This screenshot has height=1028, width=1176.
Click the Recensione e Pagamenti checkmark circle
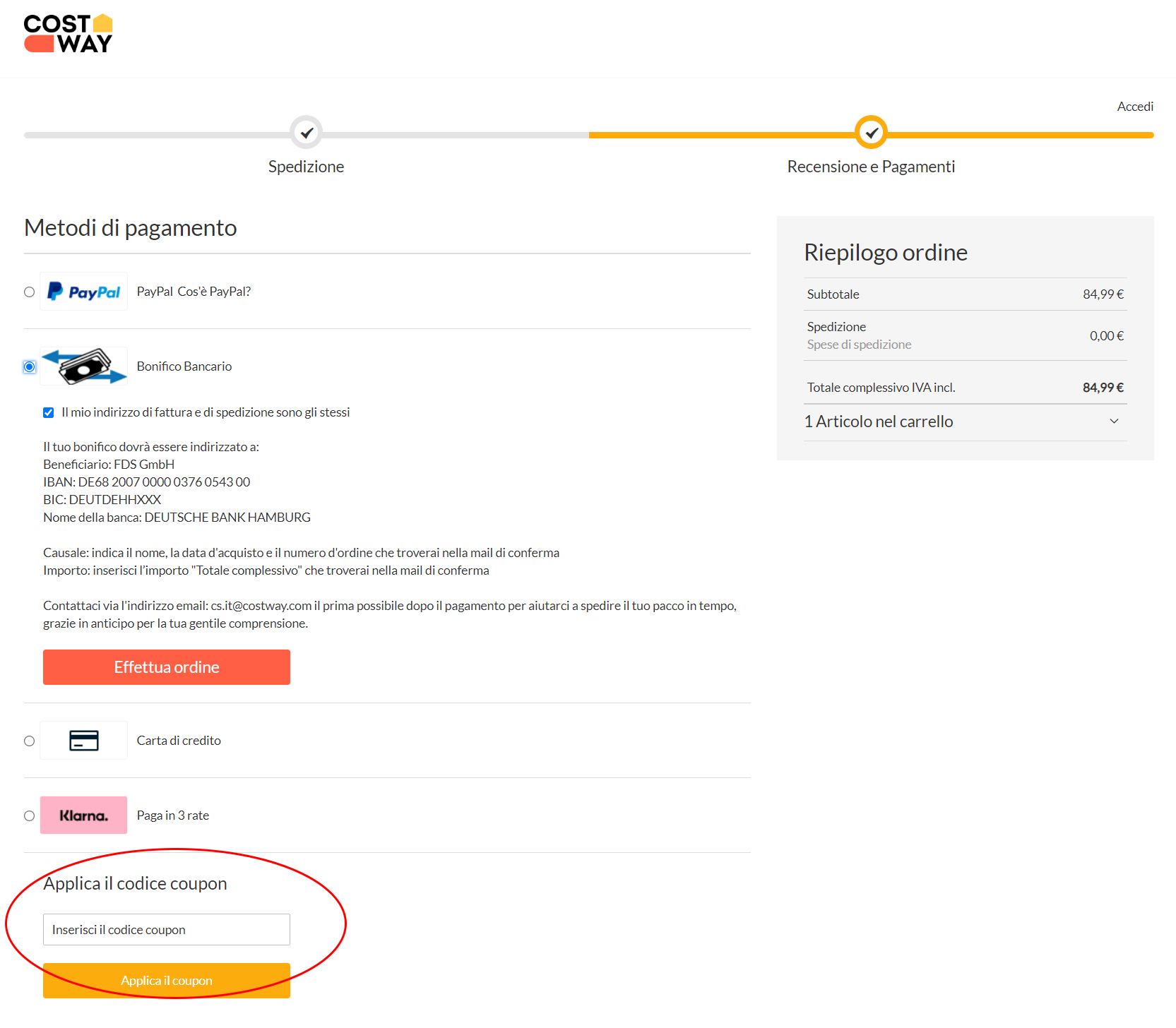872,132
